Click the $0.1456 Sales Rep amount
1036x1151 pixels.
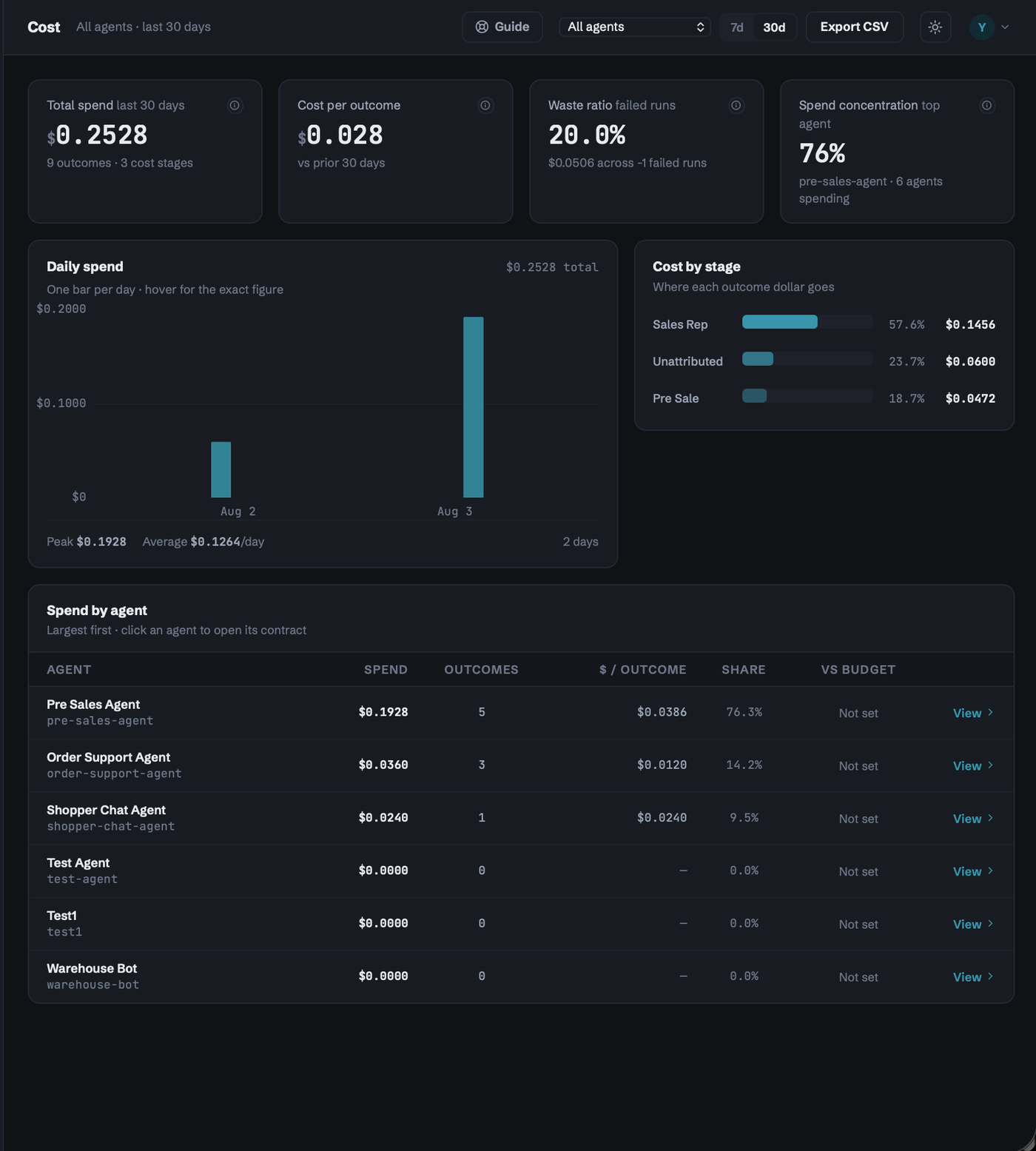tap(970, 324)
